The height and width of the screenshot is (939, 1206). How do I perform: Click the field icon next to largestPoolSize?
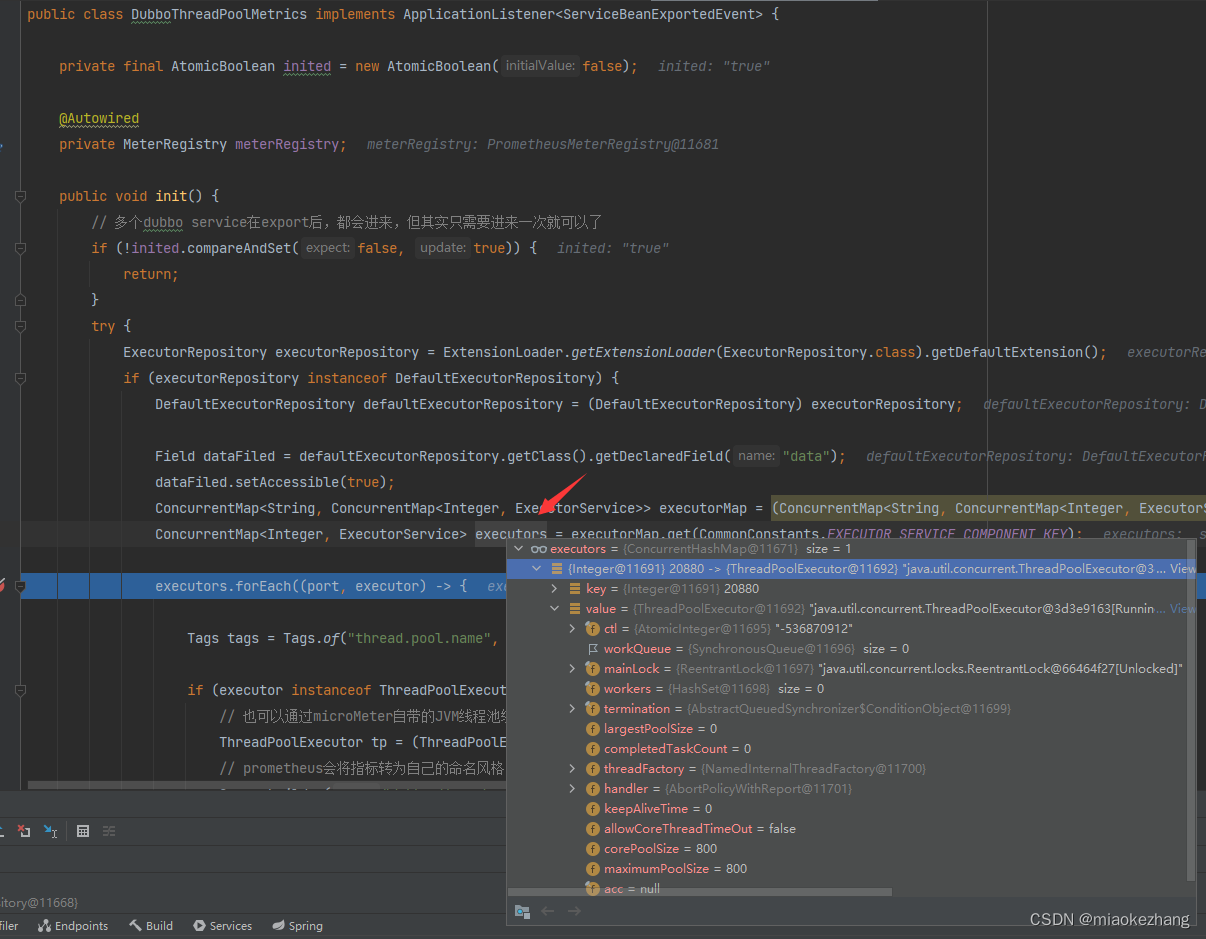[x=593, y=729]
